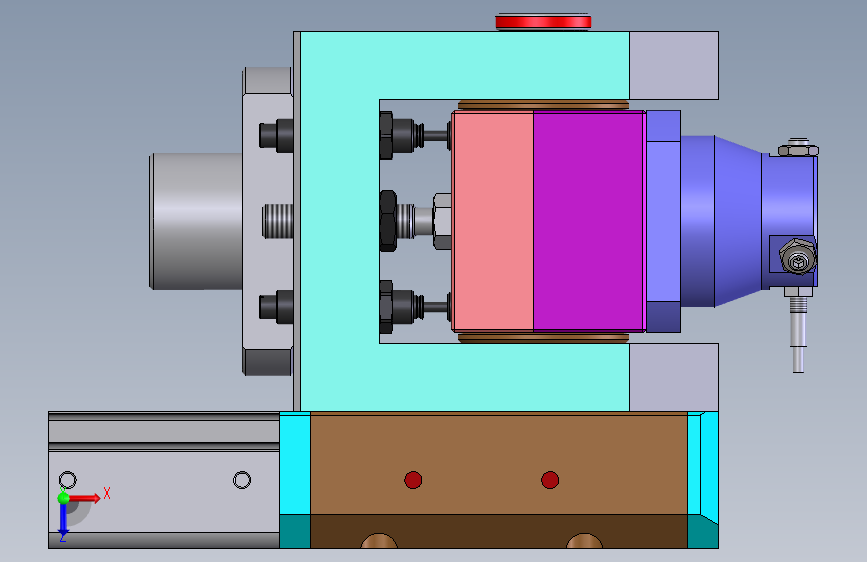This screenshot has width=867, height=562.
Task: Pick the upper grey end block of bracket
Action: 673,65
